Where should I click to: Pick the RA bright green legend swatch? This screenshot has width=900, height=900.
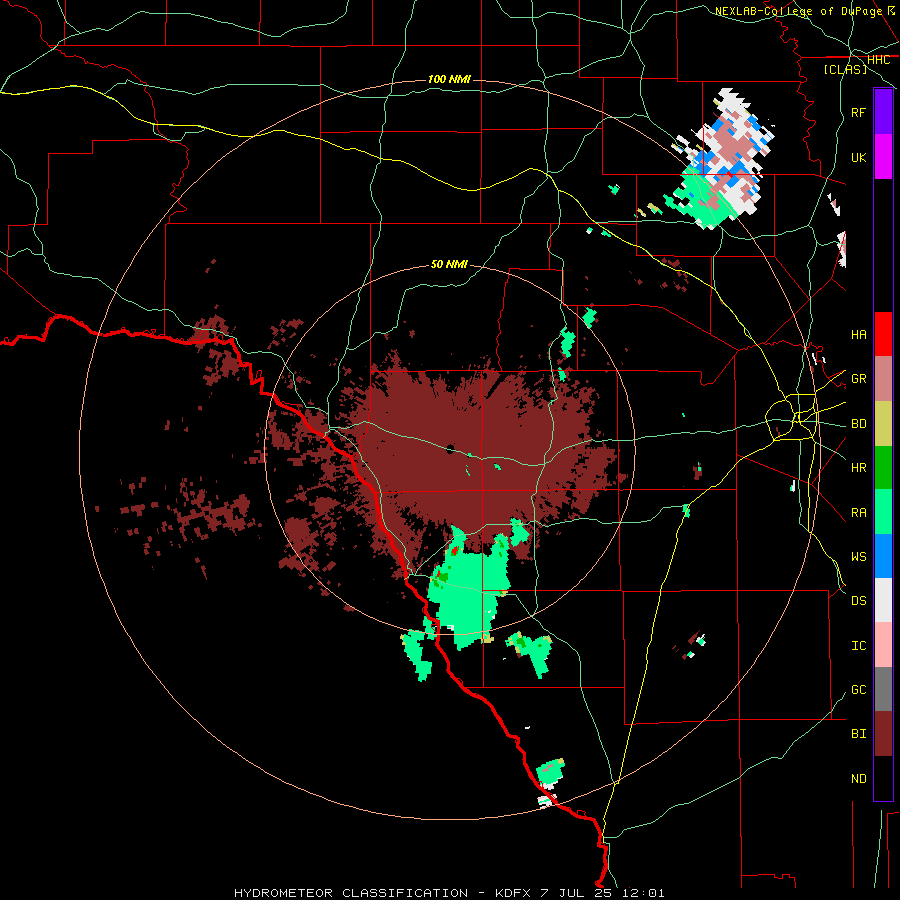pos(883,512)
